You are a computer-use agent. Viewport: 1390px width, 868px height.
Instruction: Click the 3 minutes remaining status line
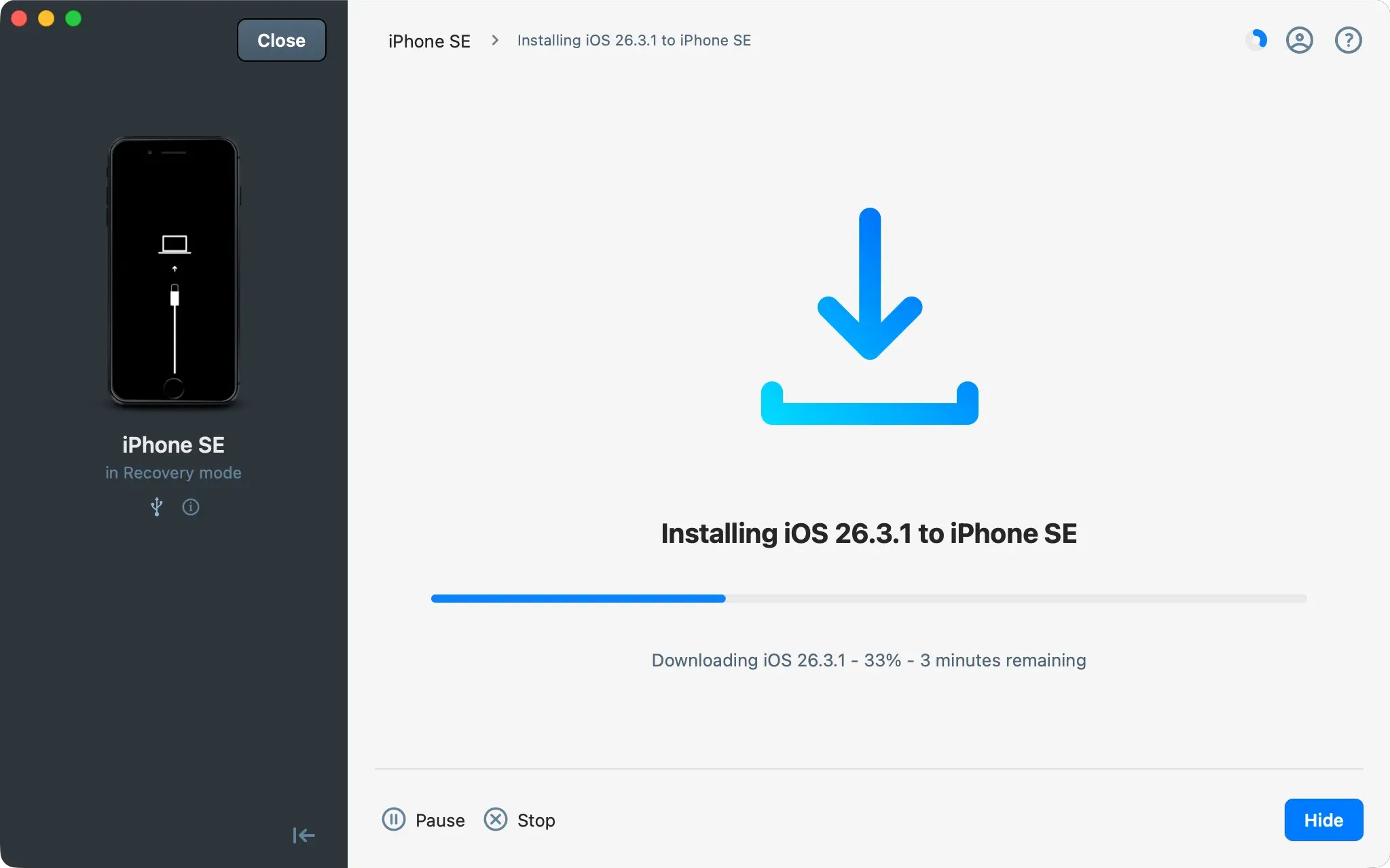(x=868, y=660)
